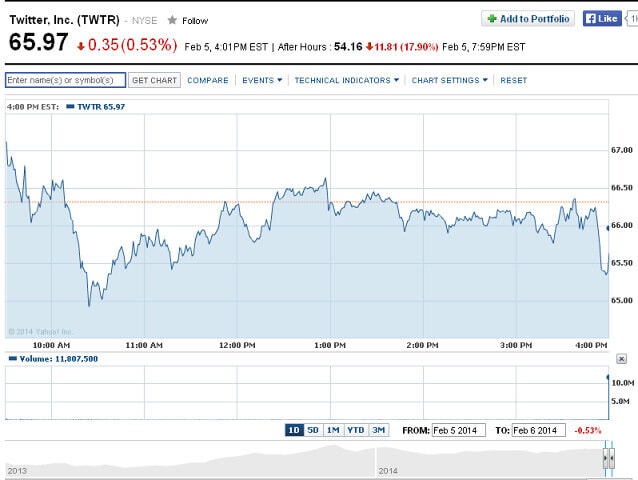Select the 1D time range

point(294,430)
